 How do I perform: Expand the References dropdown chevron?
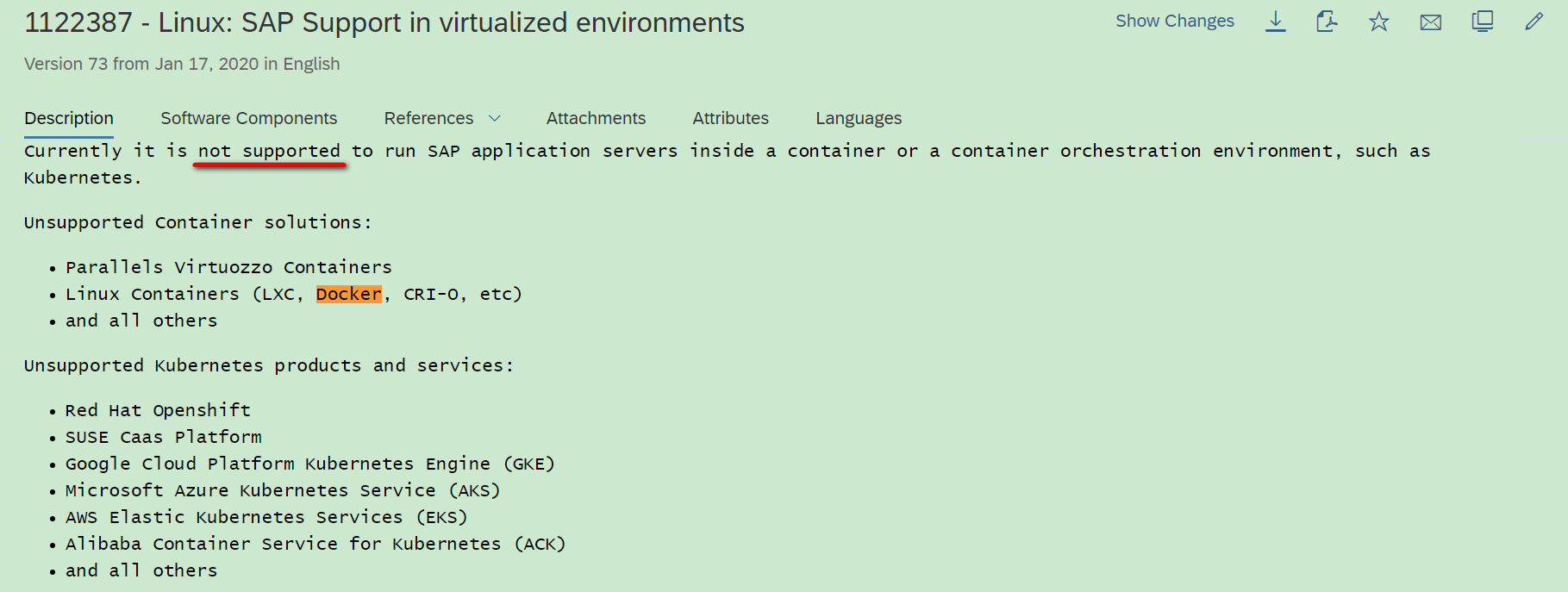coord(495,118)
